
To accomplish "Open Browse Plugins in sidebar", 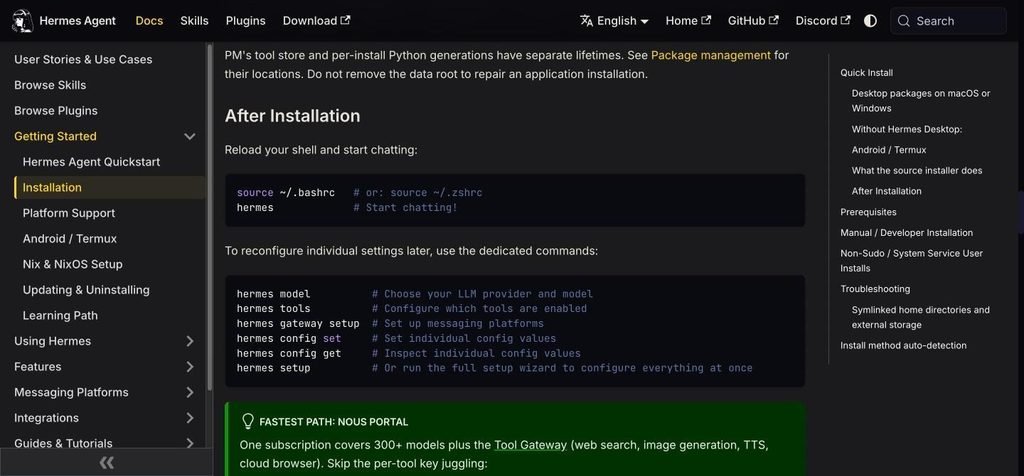I will point(56,111).
